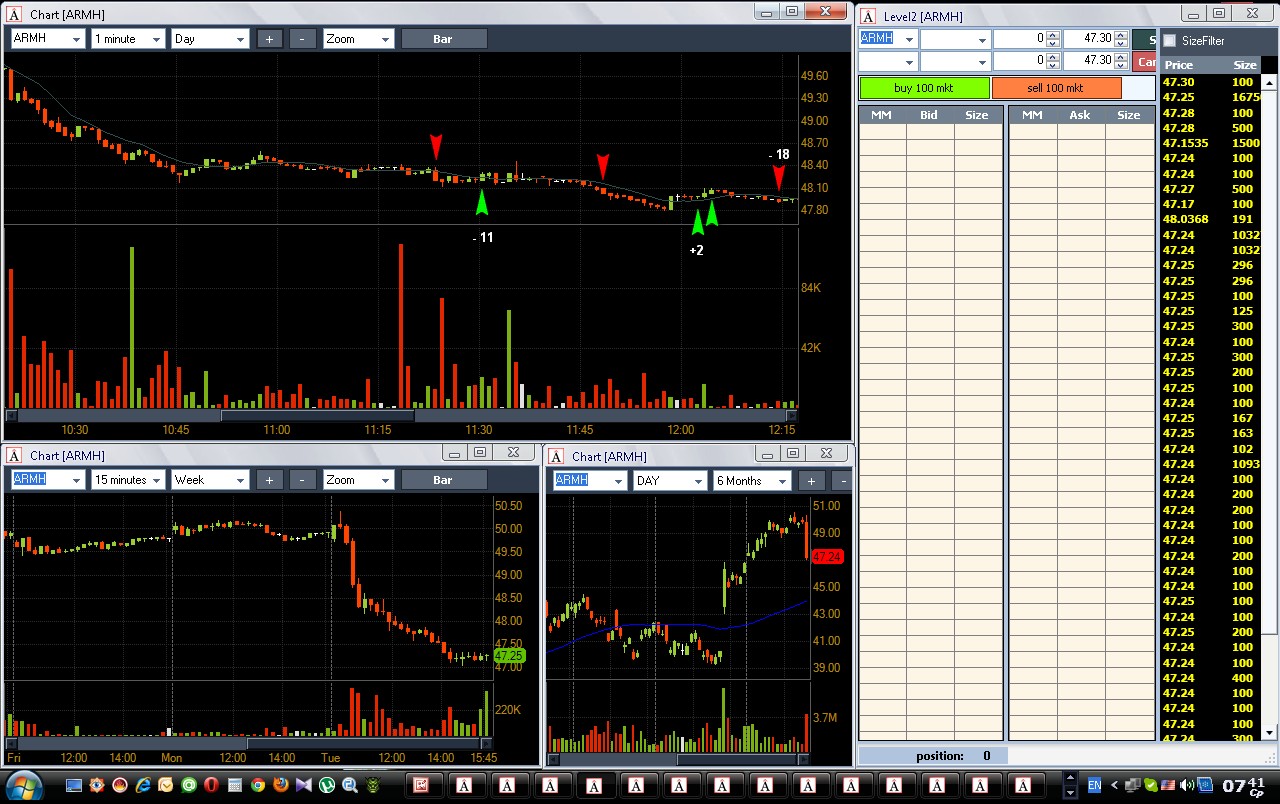Click the taskbar clock

coord(1243,787)
